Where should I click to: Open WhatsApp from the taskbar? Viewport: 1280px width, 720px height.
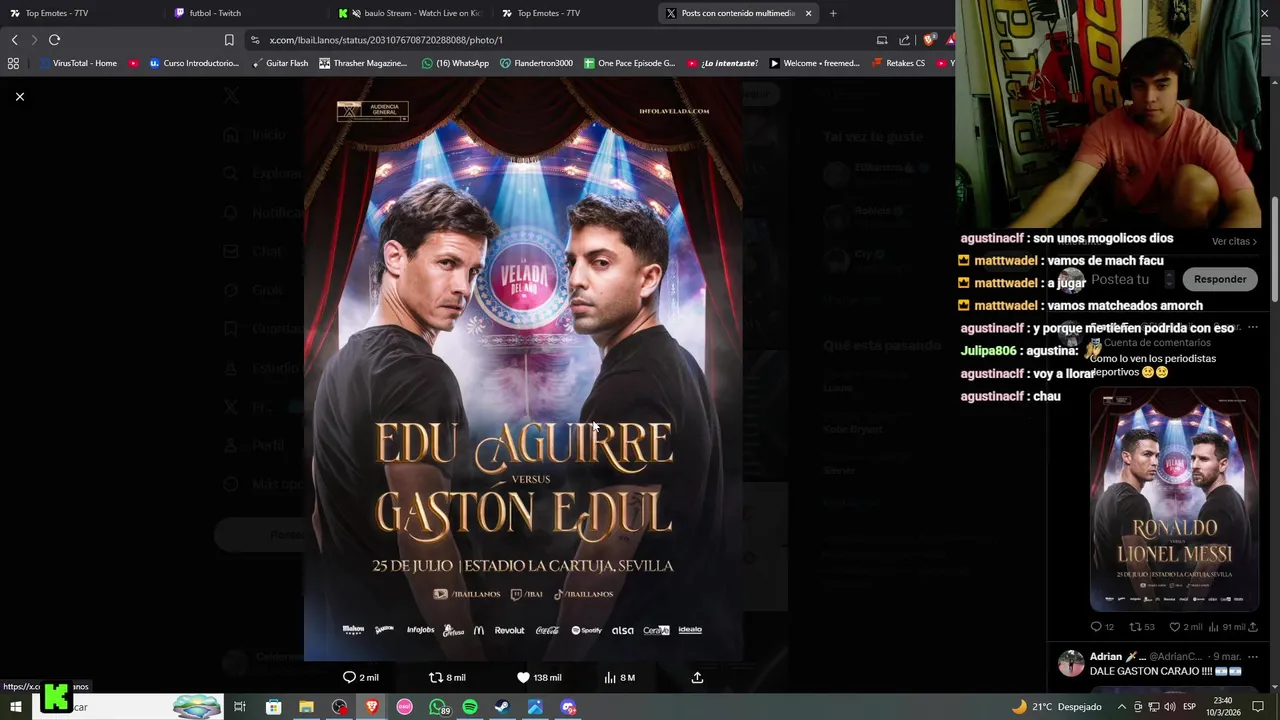pos(438,707)
